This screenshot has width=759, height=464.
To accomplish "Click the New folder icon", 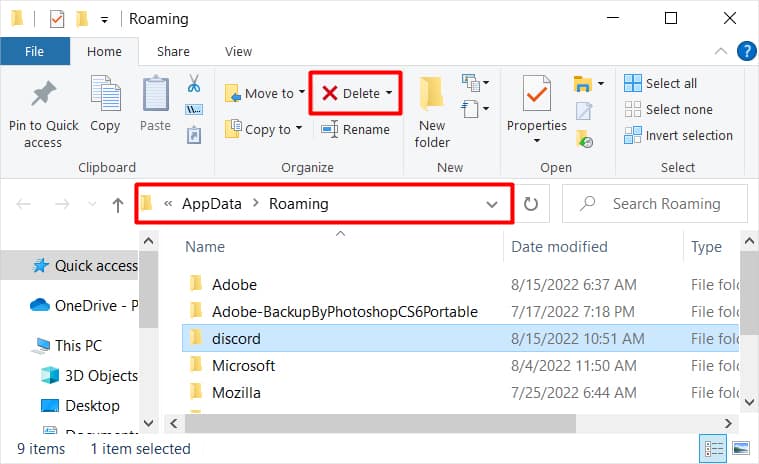I will point(432,95).
